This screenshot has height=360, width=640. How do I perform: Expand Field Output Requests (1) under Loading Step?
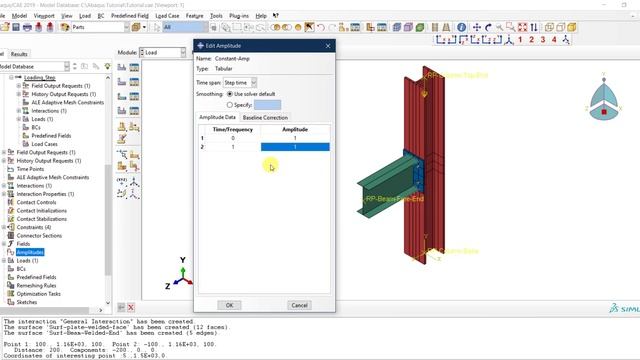pyautogui.click(x=18, y=86)
